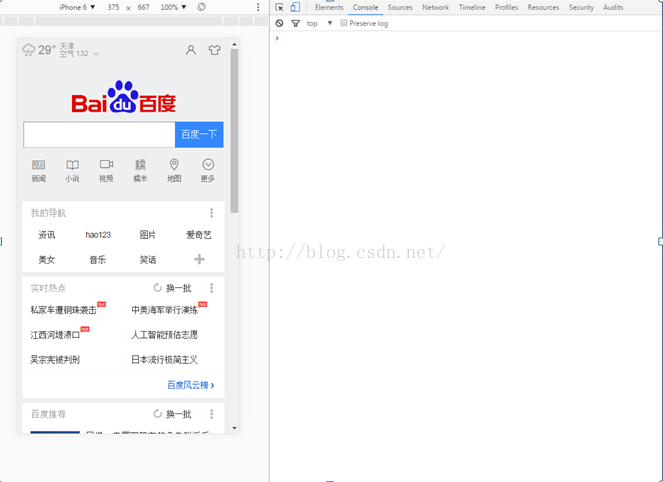This screenshot has width=663, height=482.
Task: Click the weather cloud icon on Baidu
Action: [29, 50]
